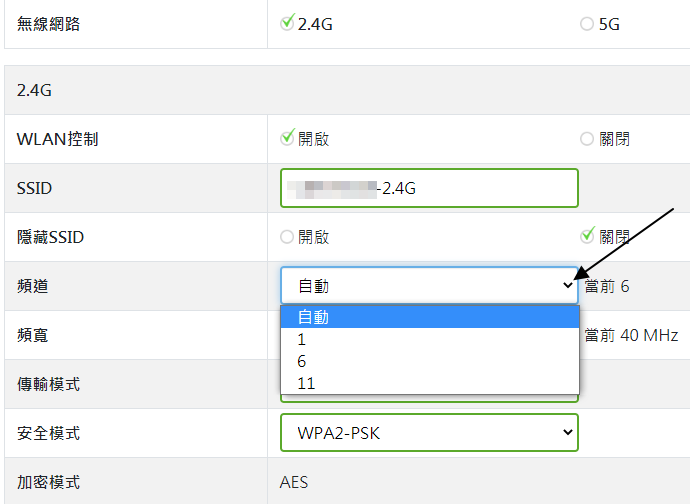This screenshot has height=504, width=690.
Task: Collapse the 頻道 channel dropdown arrow
Action: coord(568,285)
